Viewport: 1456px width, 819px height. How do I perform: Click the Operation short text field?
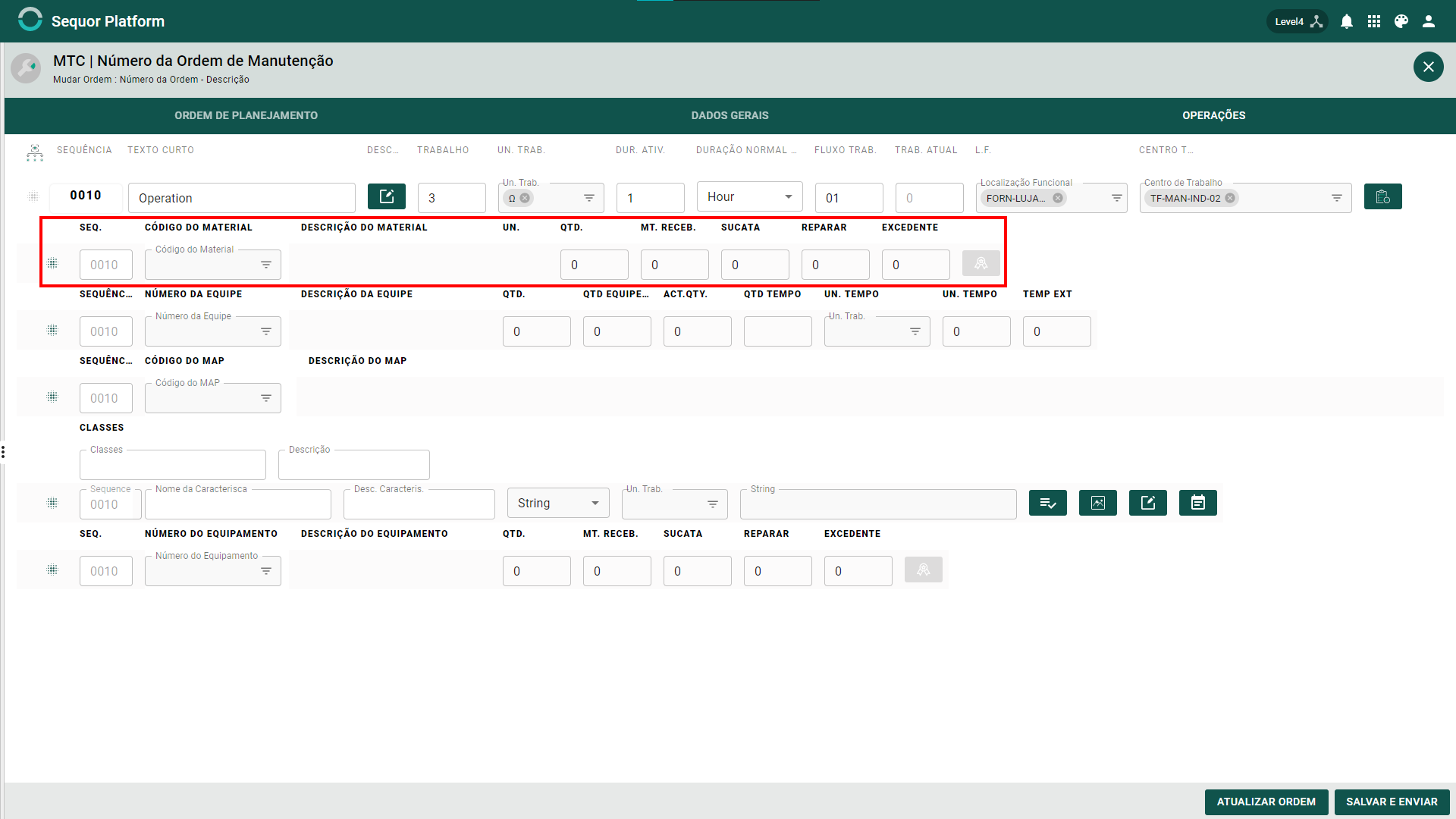pyautogui.click(x=242, y=198)
